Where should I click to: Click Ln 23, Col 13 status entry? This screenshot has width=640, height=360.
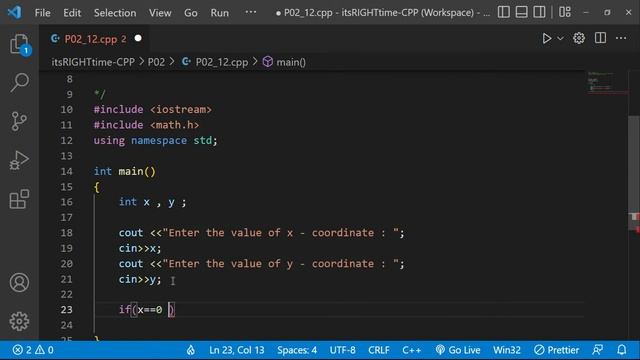click(x=237, y=350)
